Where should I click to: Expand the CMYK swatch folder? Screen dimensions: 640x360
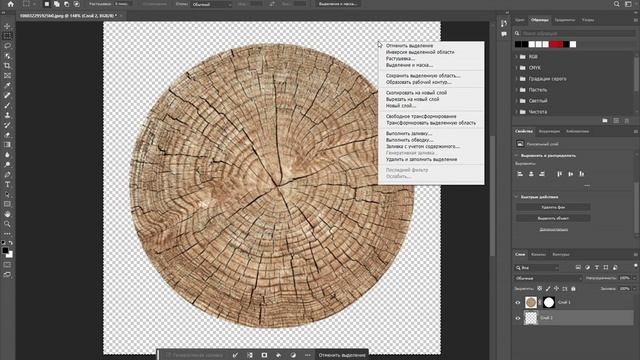[516, 68]
